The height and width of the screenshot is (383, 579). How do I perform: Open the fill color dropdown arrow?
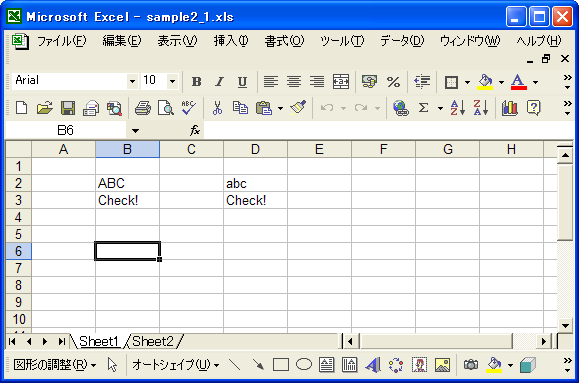pos(501,82)
